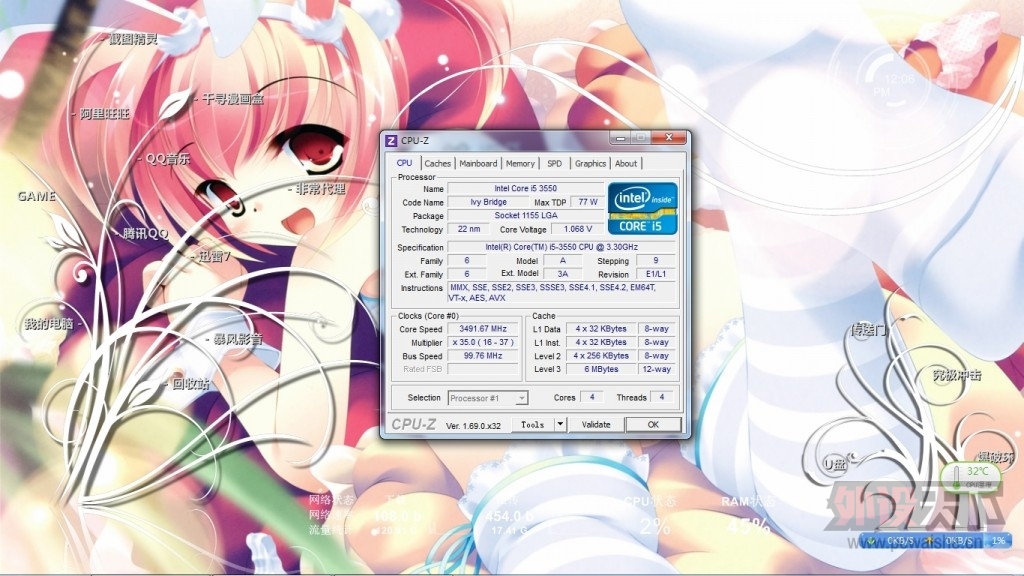Open the About tab
The image size is (1024, 576).
pyautogui.click(x=626, y=163)
